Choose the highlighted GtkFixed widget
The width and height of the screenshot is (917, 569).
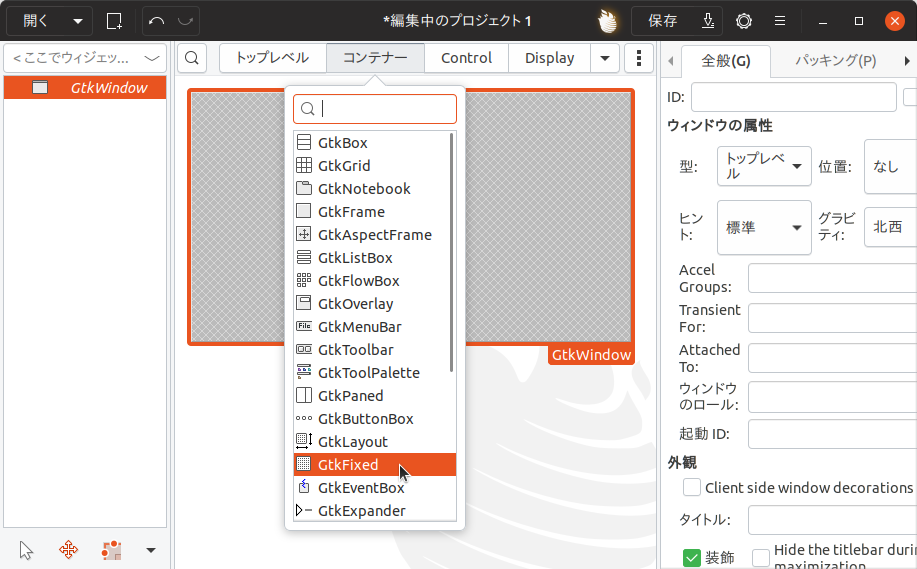pos(374,465)
